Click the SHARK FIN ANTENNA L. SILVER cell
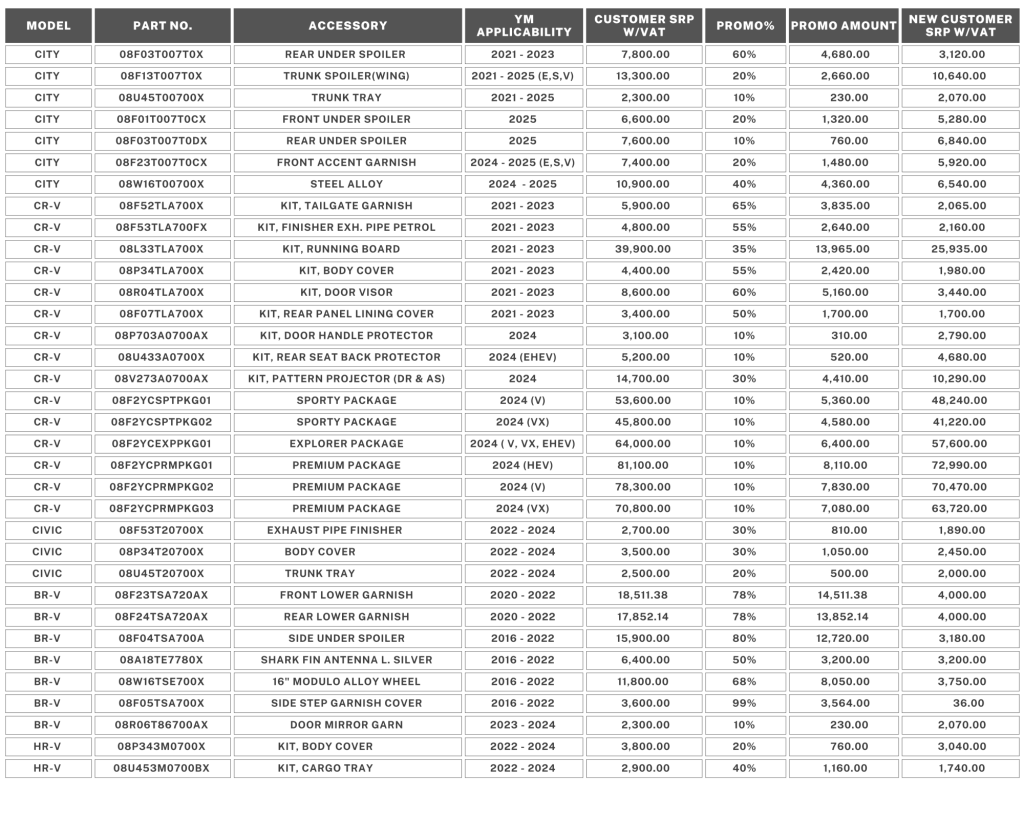Image resolution: width=1024 pixels, height=819 pixels. click(x=347, y=660)
